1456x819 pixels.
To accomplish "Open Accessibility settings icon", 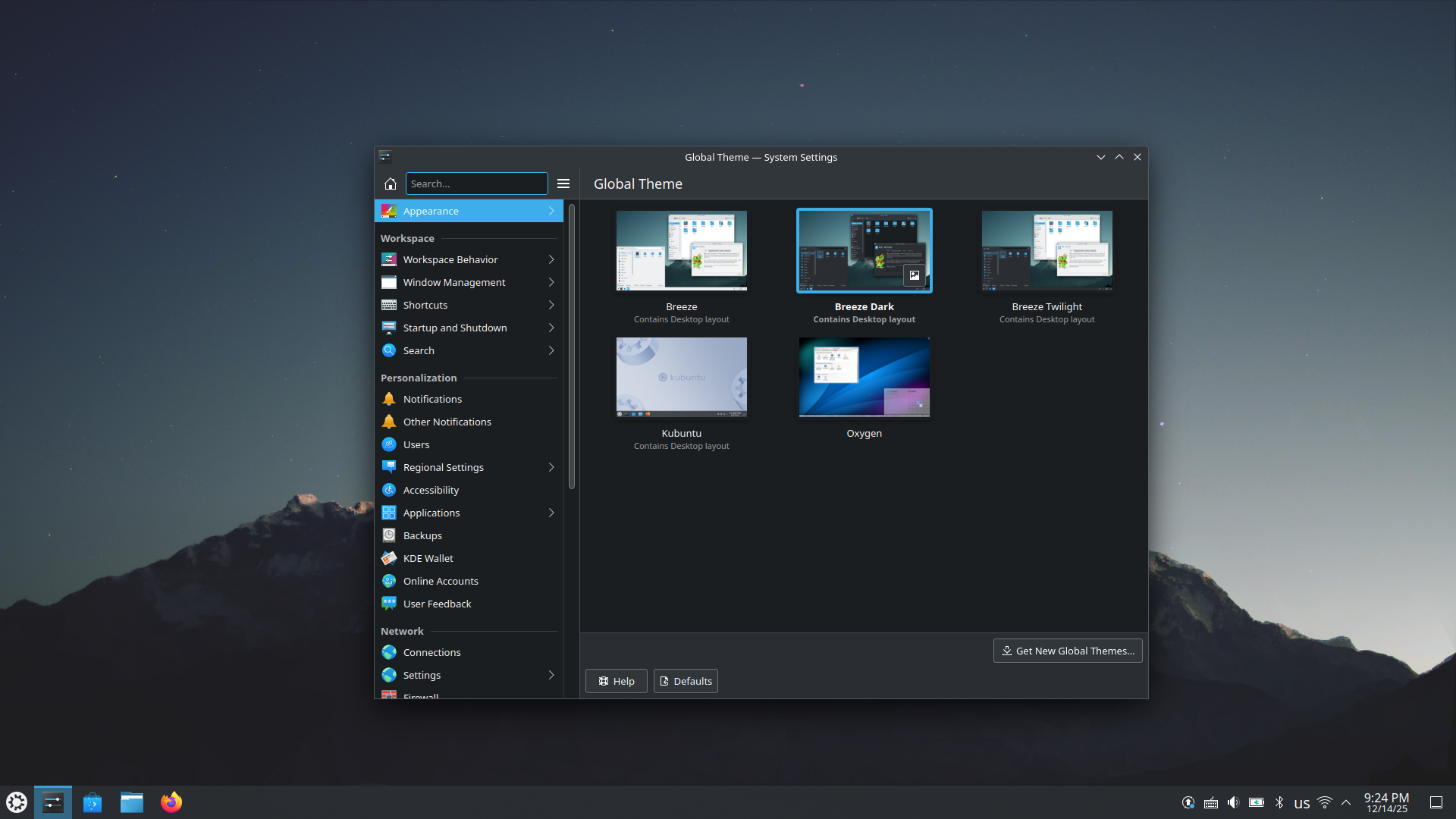I will (389, 490).
